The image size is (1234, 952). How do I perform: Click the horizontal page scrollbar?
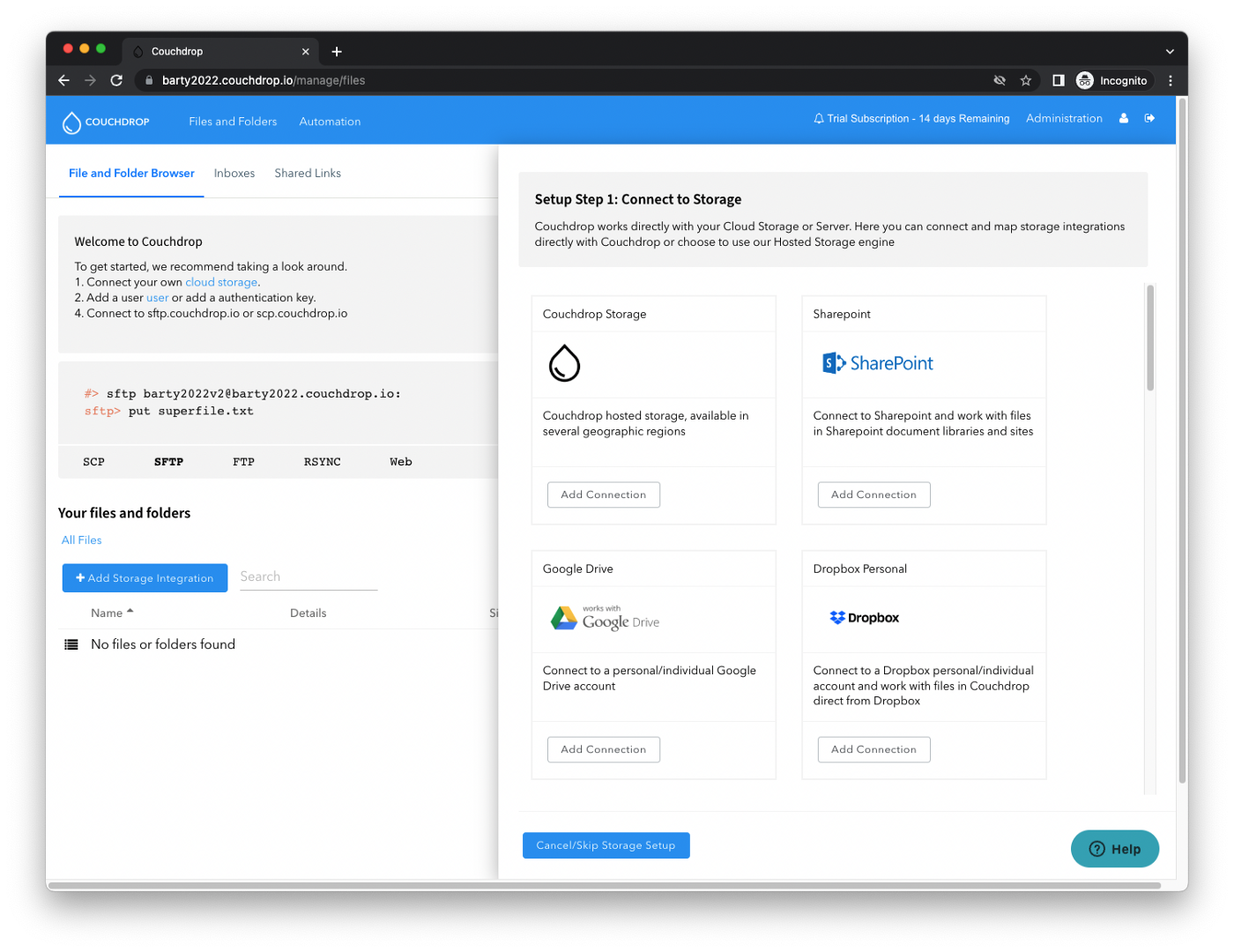pyautogui.click(x=605, y=885)
